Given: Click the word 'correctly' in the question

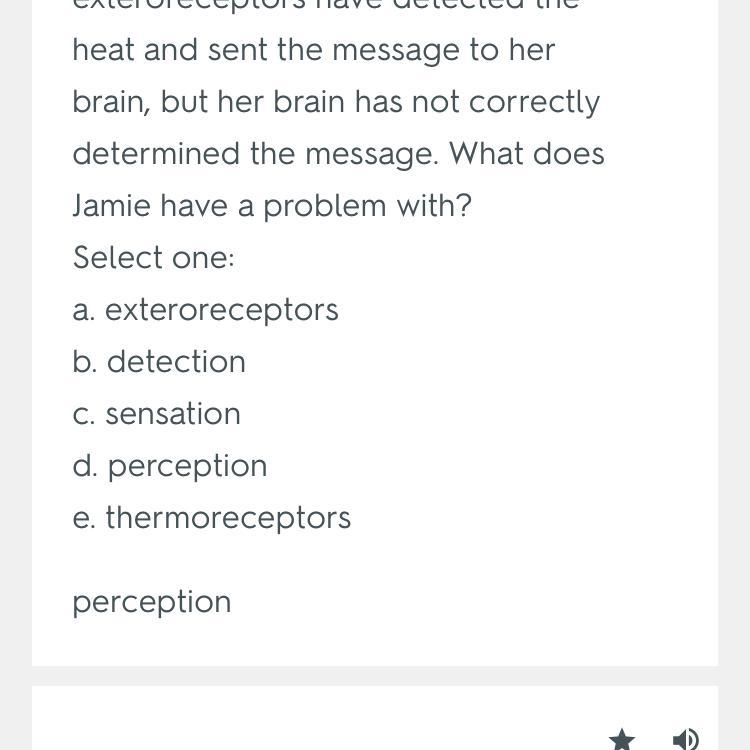Looking at the screenshot, I should (534, 103).
